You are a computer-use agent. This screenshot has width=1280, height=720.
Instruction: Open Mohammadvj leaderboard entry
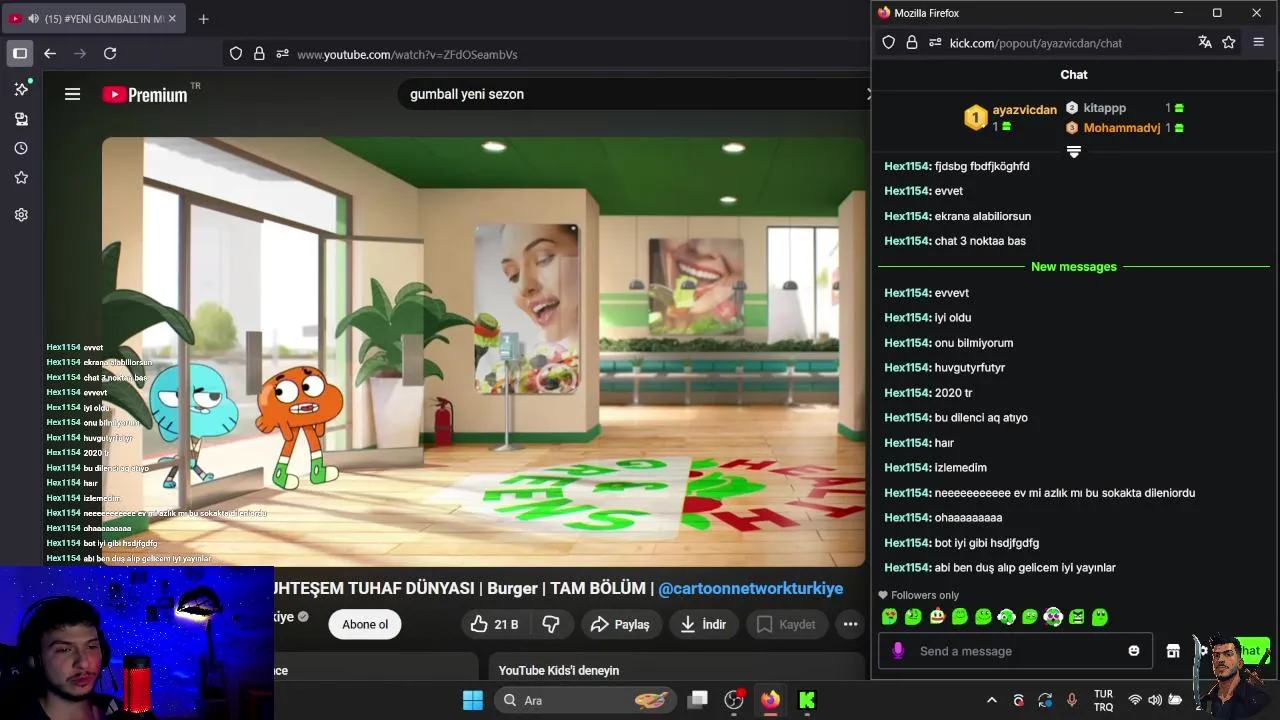[1121, 128]
